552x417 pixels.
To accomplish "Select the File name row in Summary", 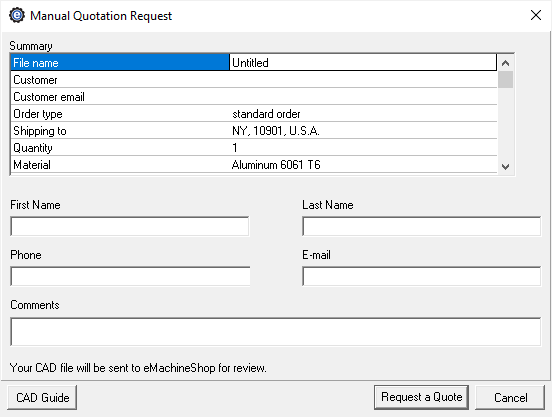I will point(254,63).
